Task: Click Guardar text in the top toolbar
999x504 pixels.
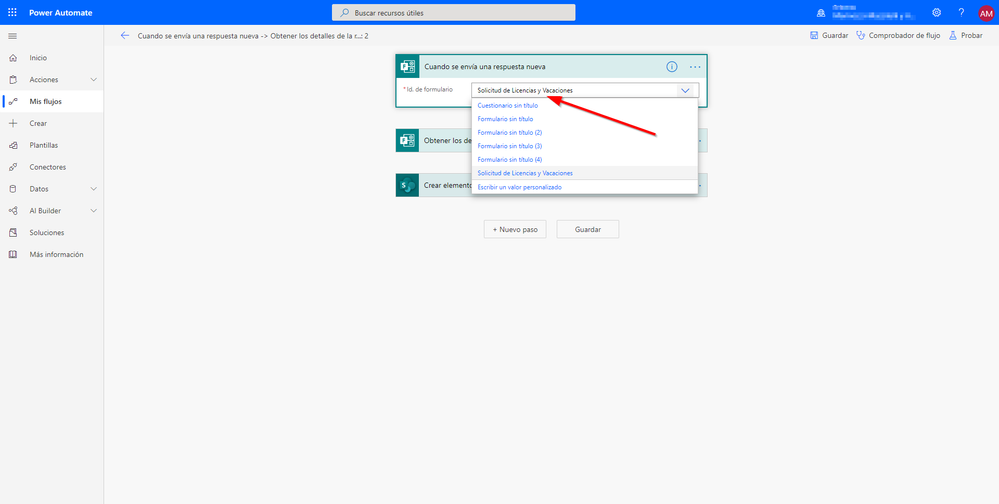Action: pyautogui.click(x=835, y=36)
